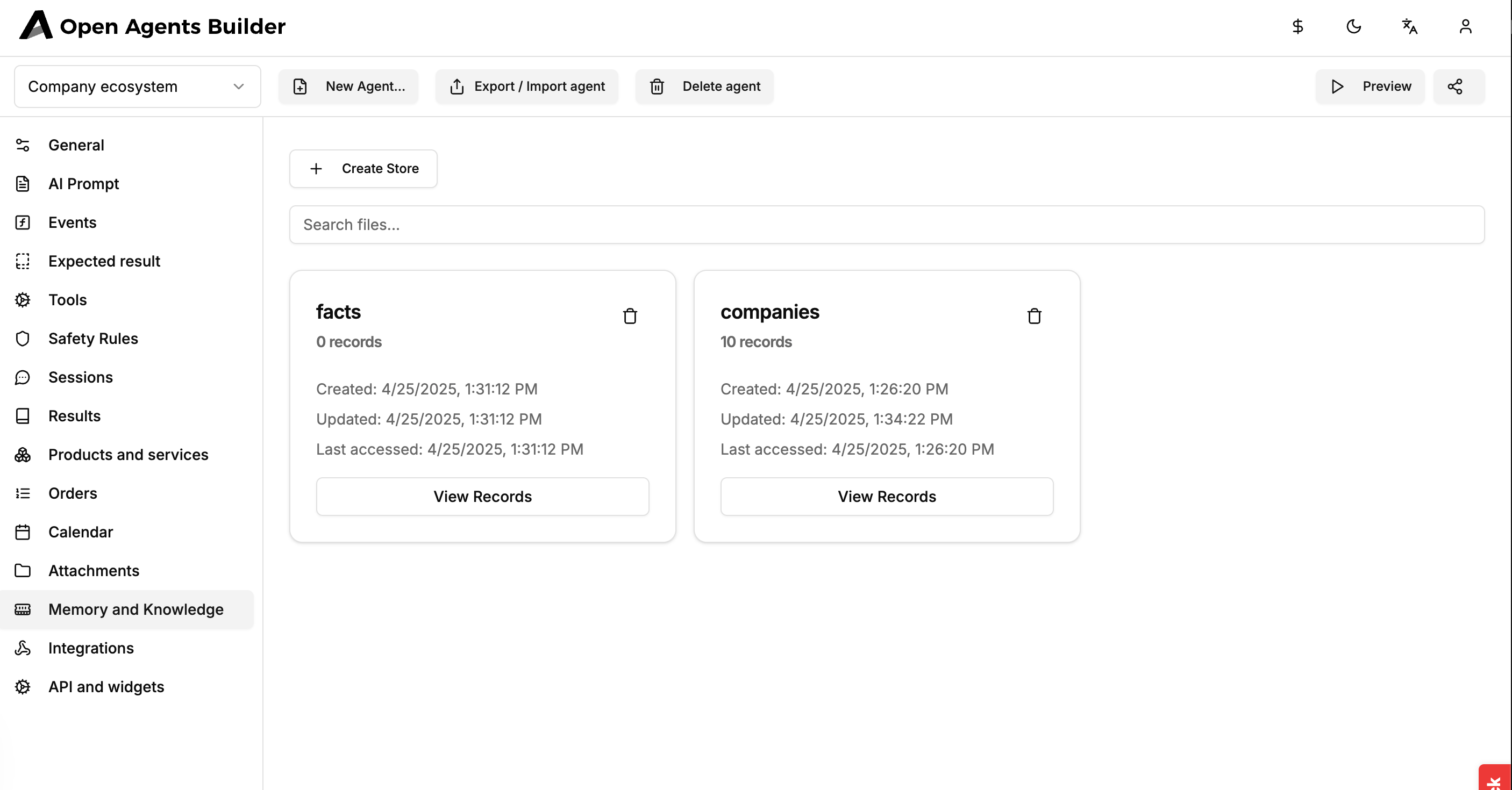1512x790 pixels.
Task: Delete the companies store via trash icon
Action: click(x=1034, y=316)
